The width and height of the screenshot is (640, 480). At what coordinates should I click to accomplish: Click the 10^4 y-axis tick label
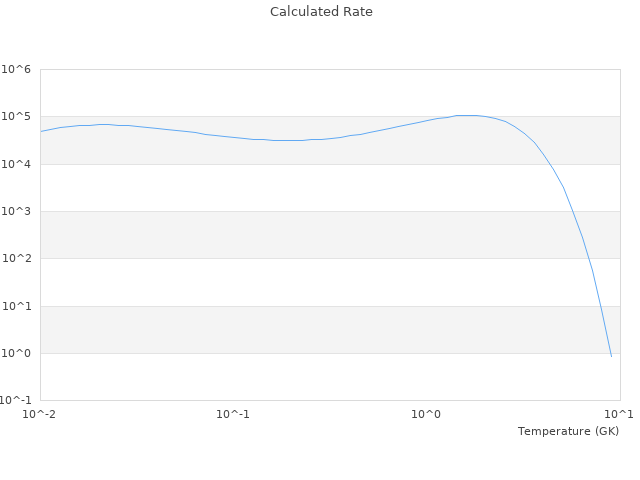16,164
